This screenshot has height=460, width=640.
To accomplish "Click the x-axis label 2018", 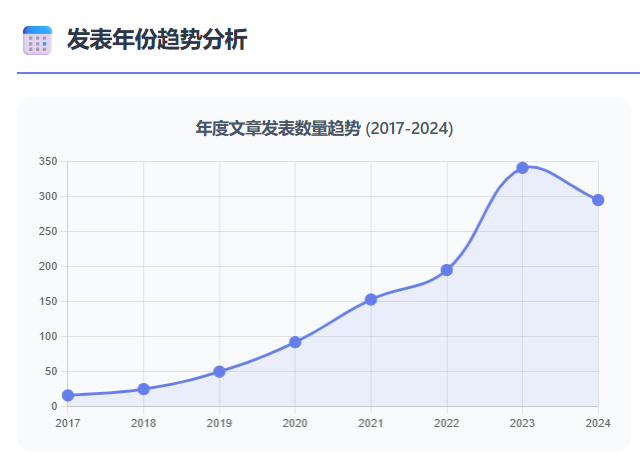I will (x=143, y=423).
